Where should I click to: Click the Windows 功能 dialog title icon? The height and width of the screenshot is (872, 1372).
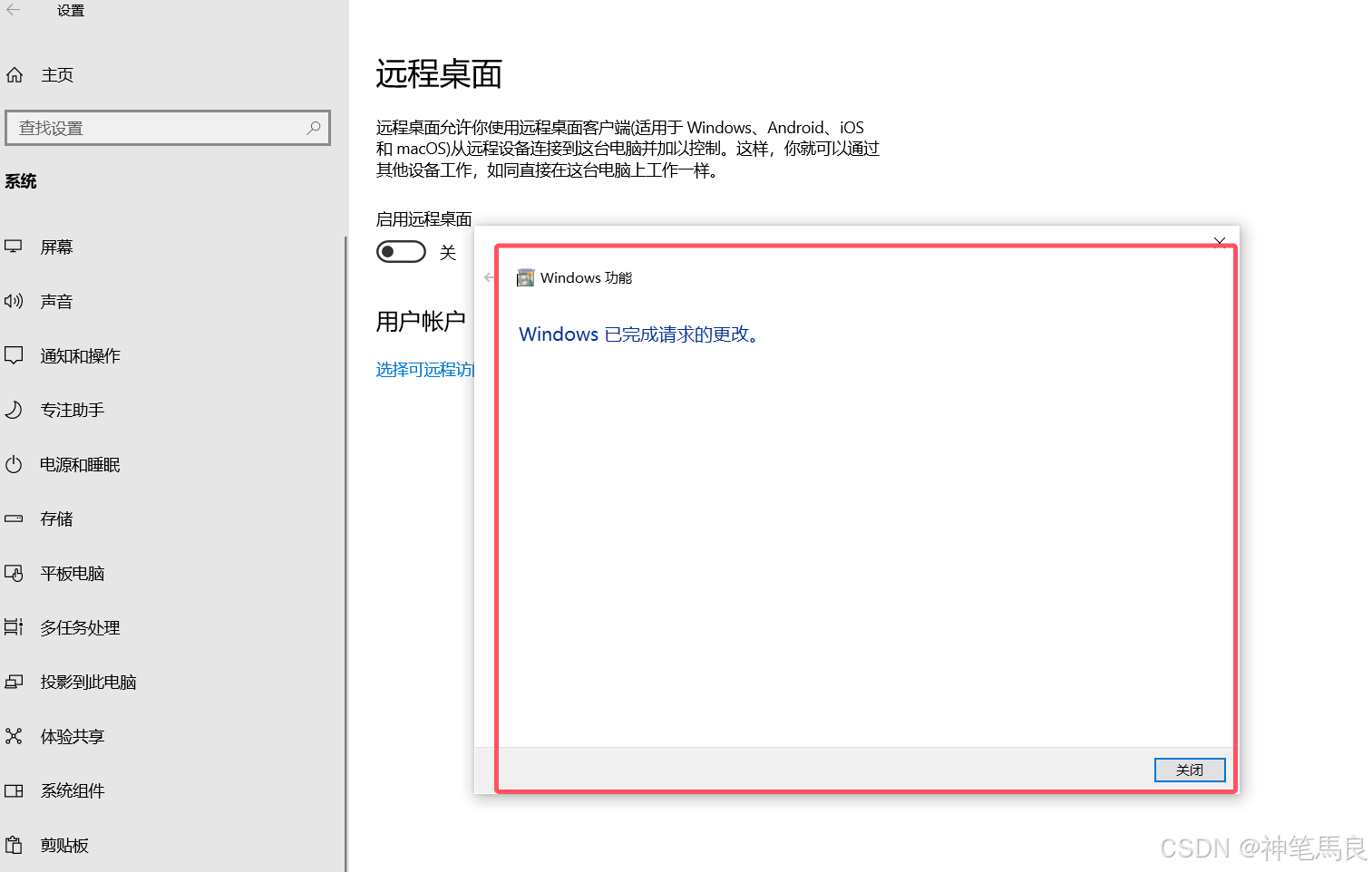tap(525, 277)
